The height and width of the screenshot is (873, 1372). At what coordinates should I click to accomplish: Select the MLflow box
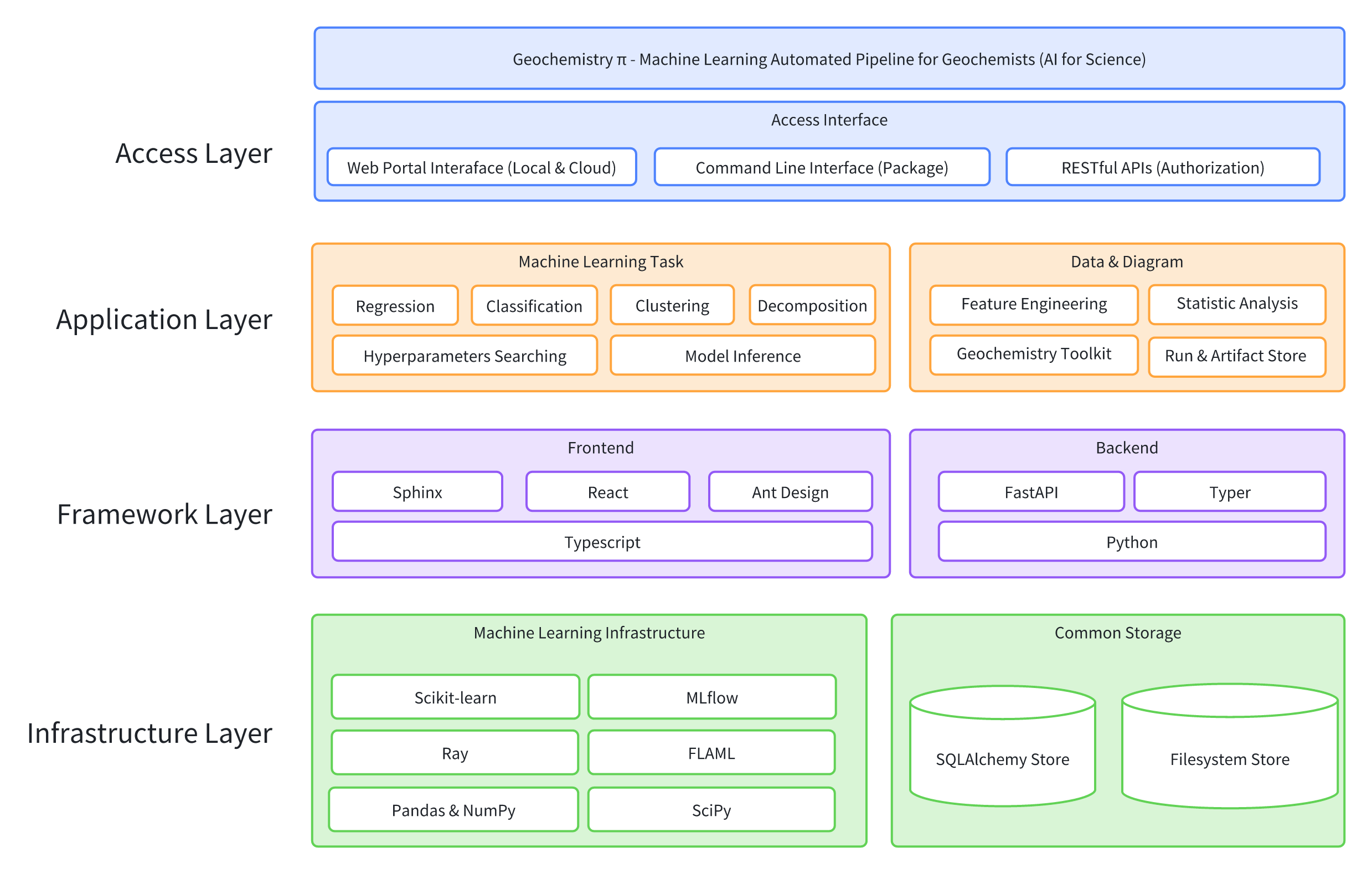(711, 697)
